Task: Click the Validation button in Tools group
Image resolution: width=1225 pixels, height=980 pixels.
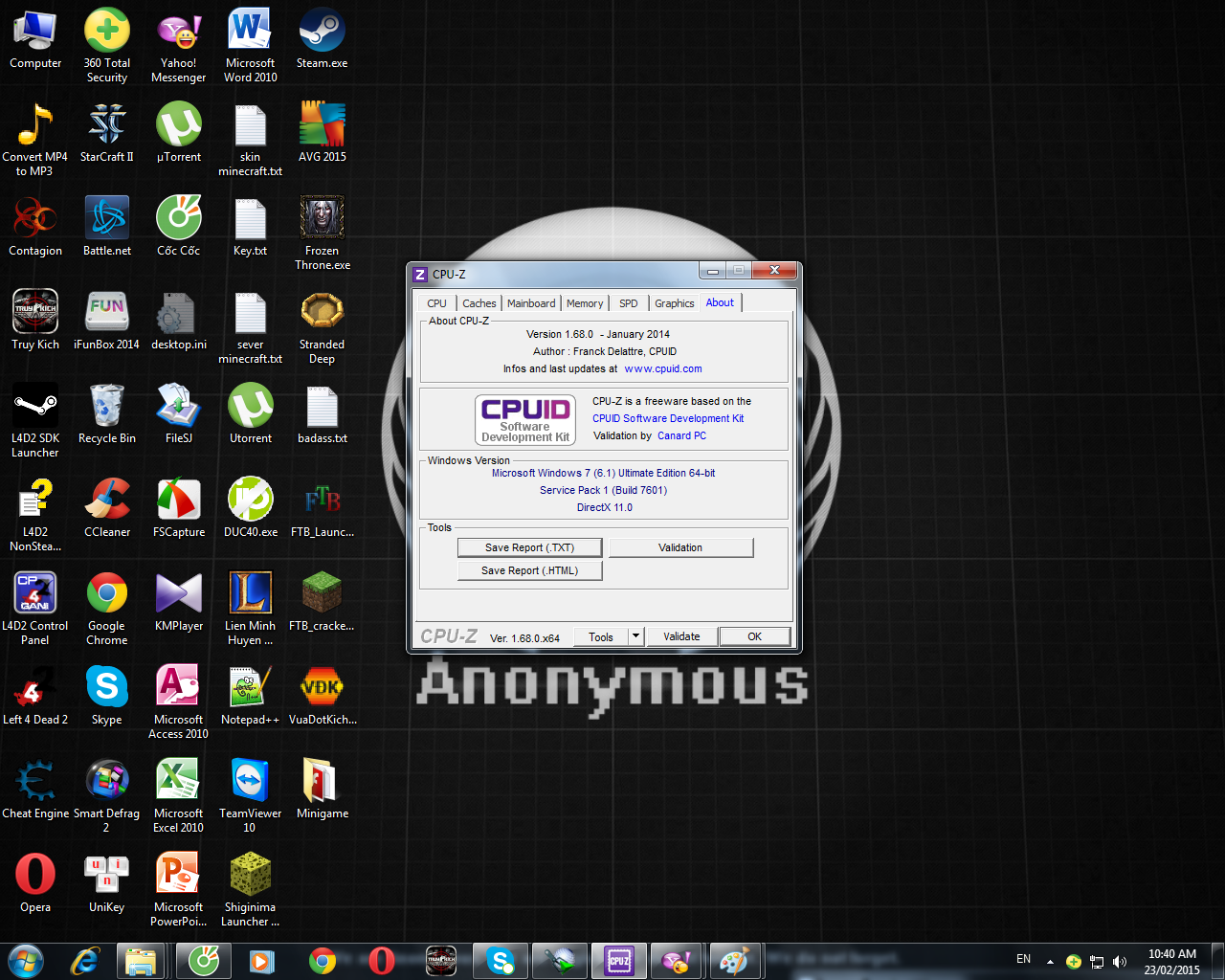Action: click(x=680, y=547)
